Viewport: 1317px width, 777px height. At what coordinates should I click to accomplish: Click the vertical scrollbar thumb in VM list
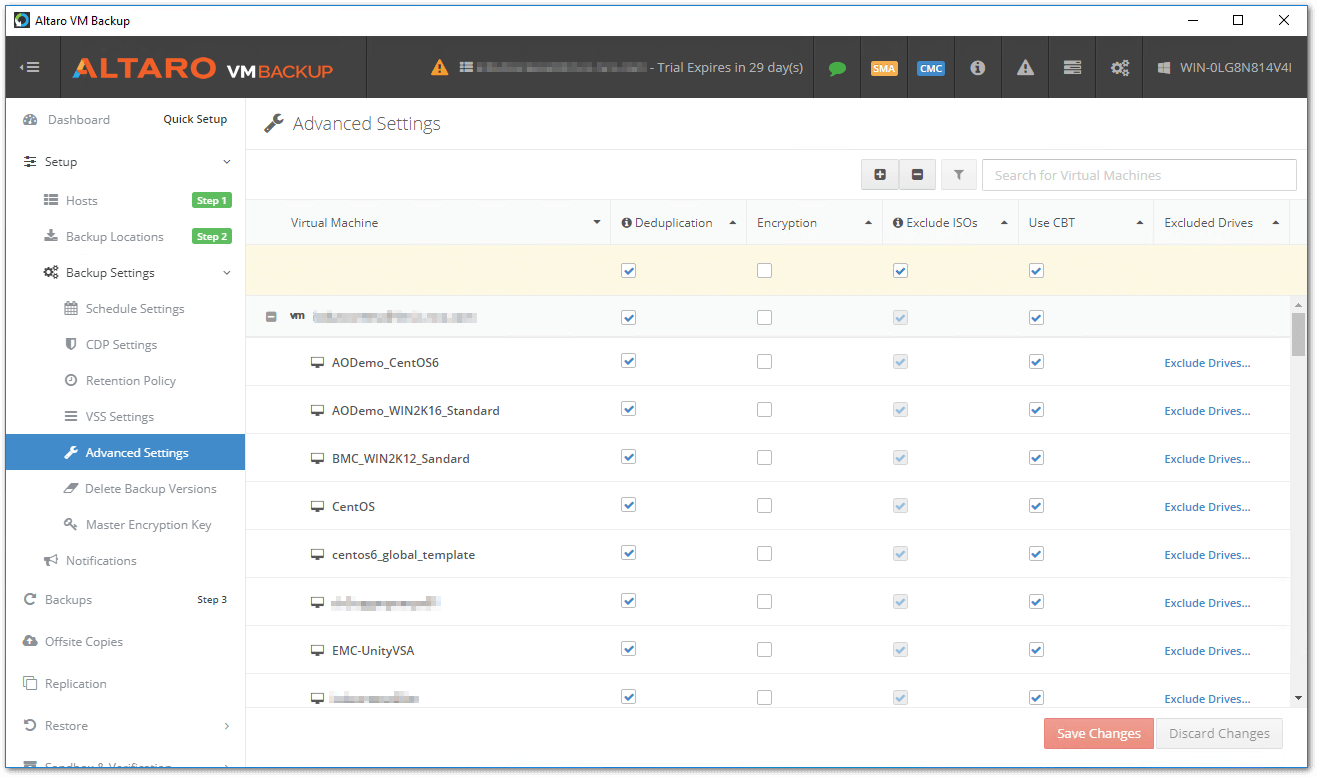click(1298, 335)
